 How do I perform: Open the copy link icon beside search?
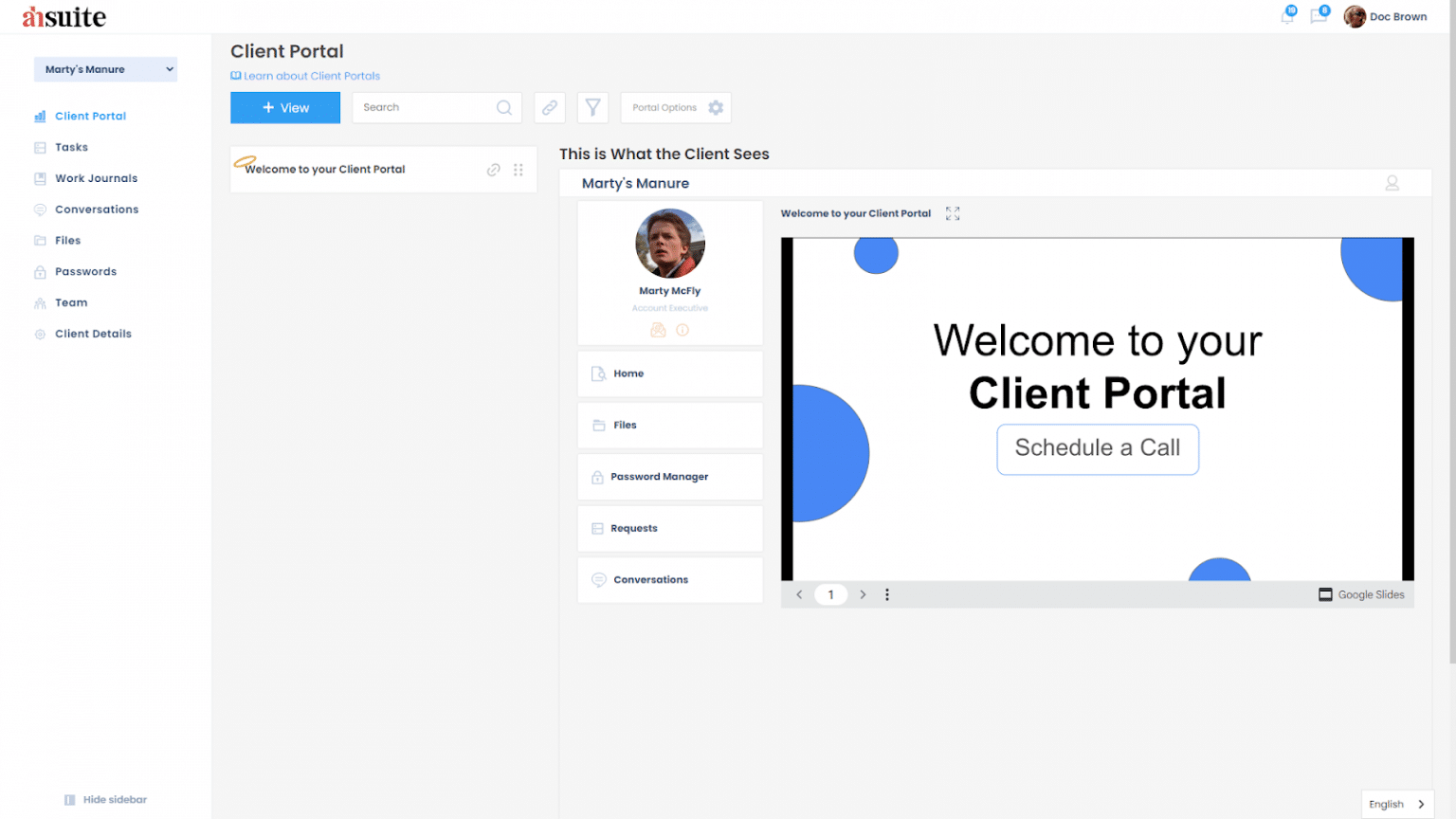[550, 107]
